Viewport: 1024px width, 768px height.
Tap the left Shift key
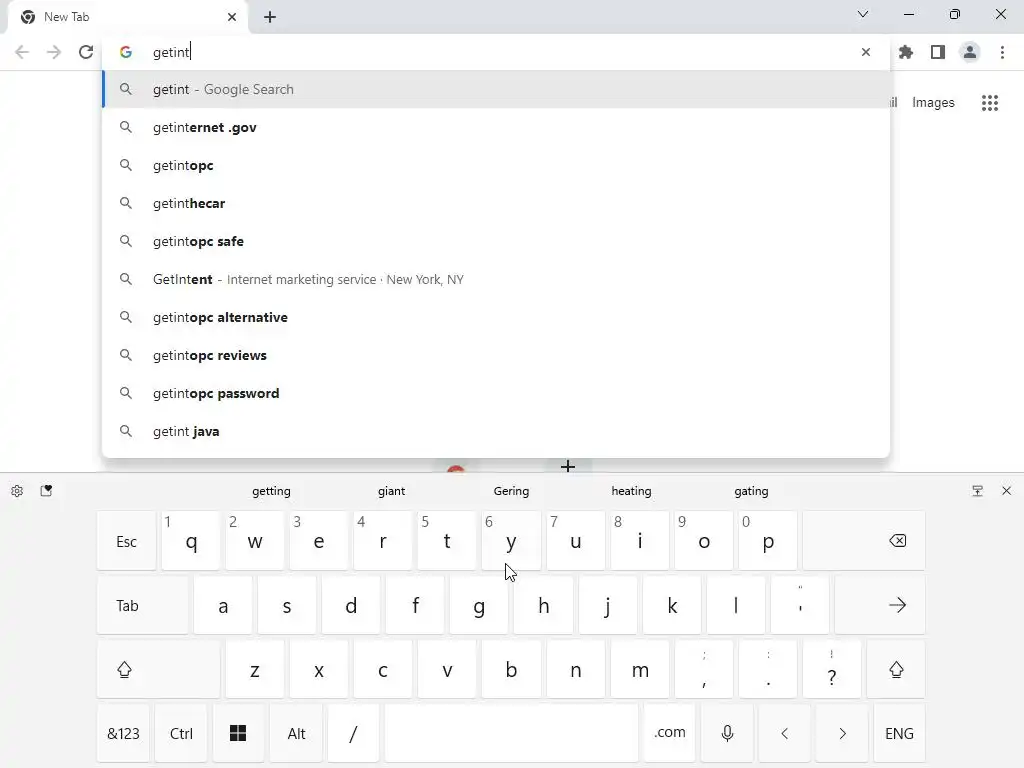point(158,669)
